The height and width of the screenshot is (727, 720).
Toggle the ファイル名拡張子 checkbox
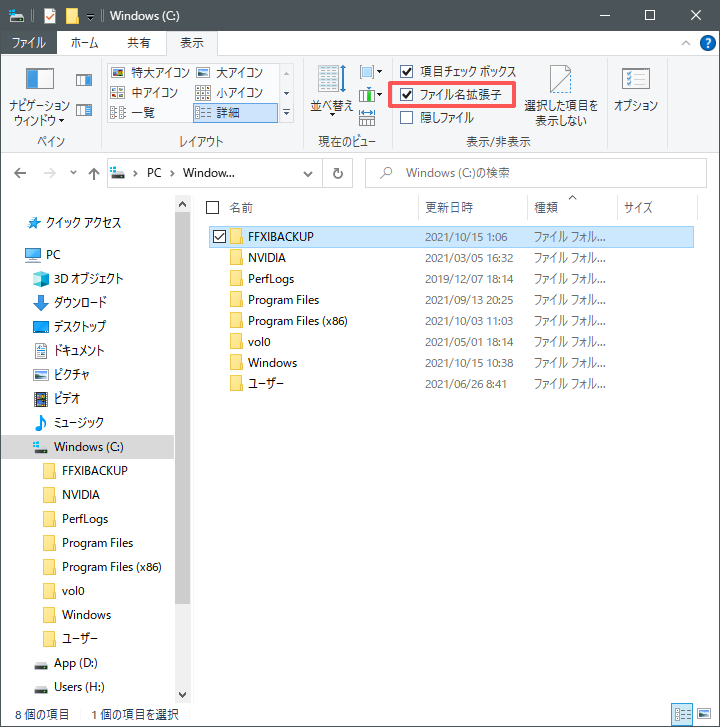tap(407, 95)
